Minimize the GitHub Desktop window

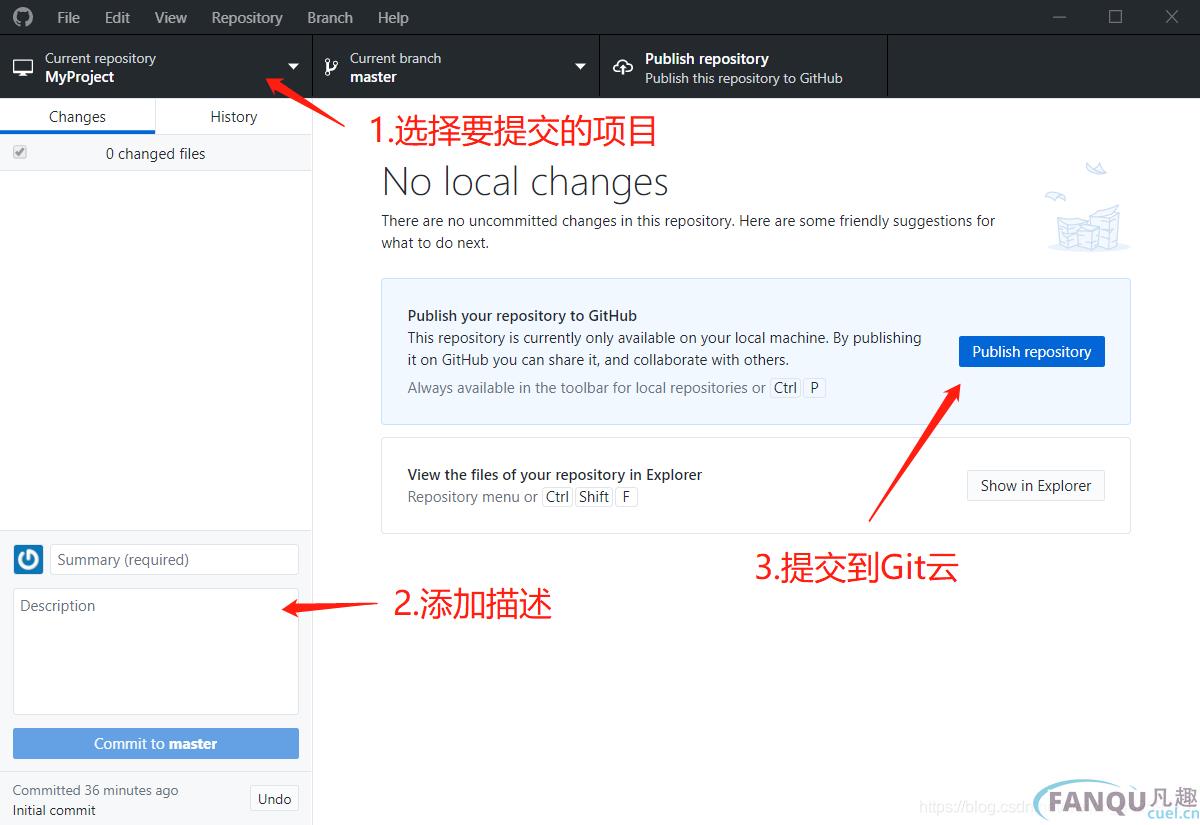coord(1059,17)
